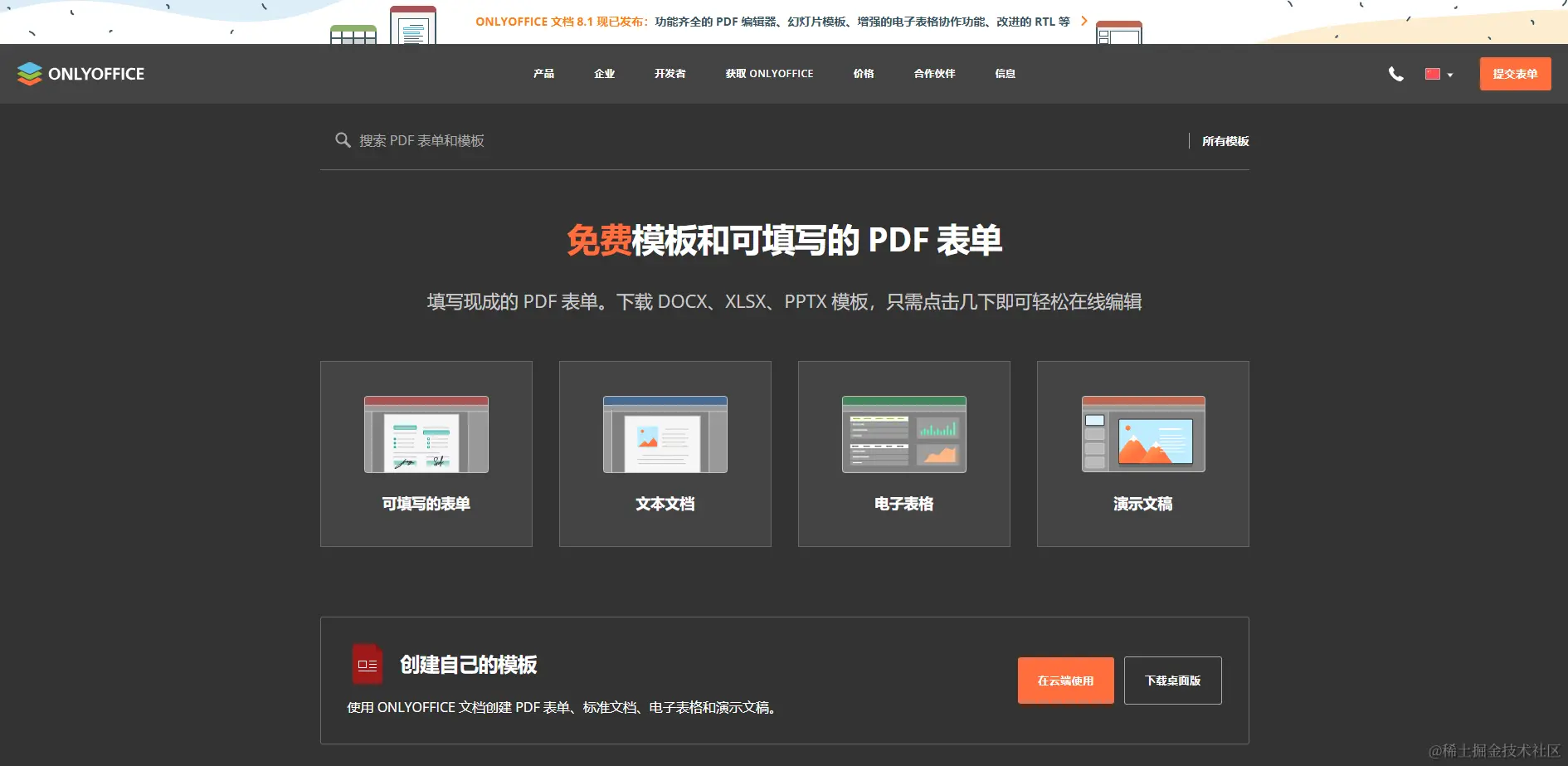Select the 企业 menu item
The width and height of the screenshot is (1568, 766).
pos(604,74)
